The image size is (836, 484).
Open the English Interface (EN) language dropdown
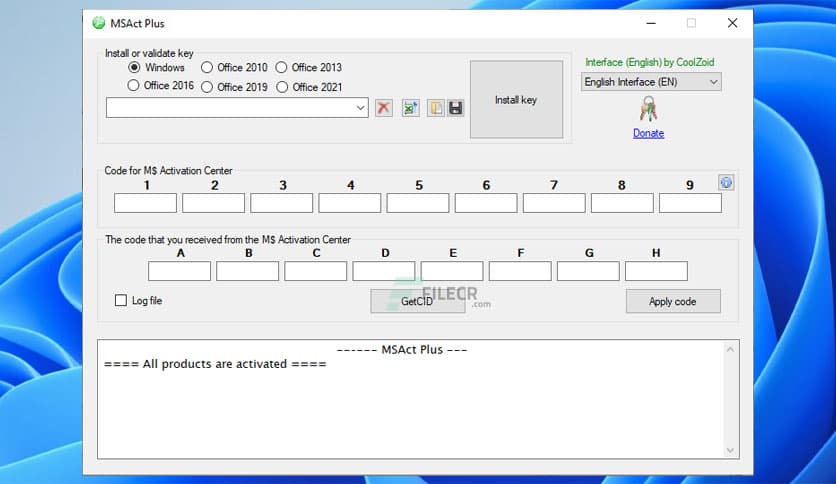[651, 82]
